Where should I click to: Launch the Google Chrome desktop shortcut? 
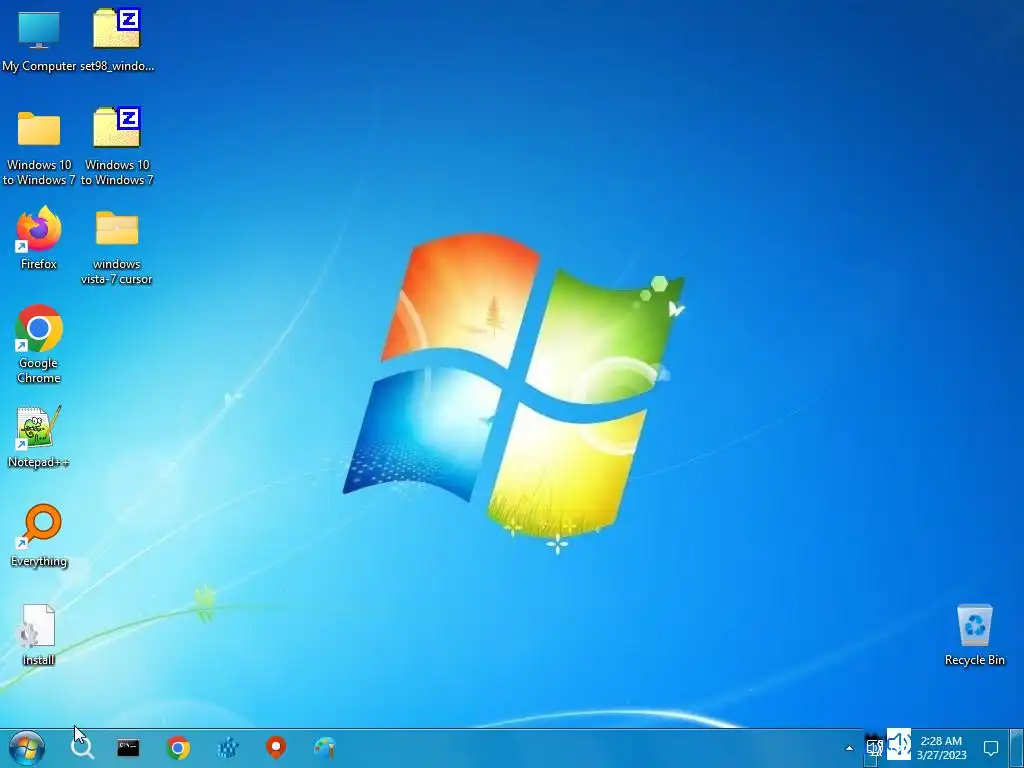(39, 344)
